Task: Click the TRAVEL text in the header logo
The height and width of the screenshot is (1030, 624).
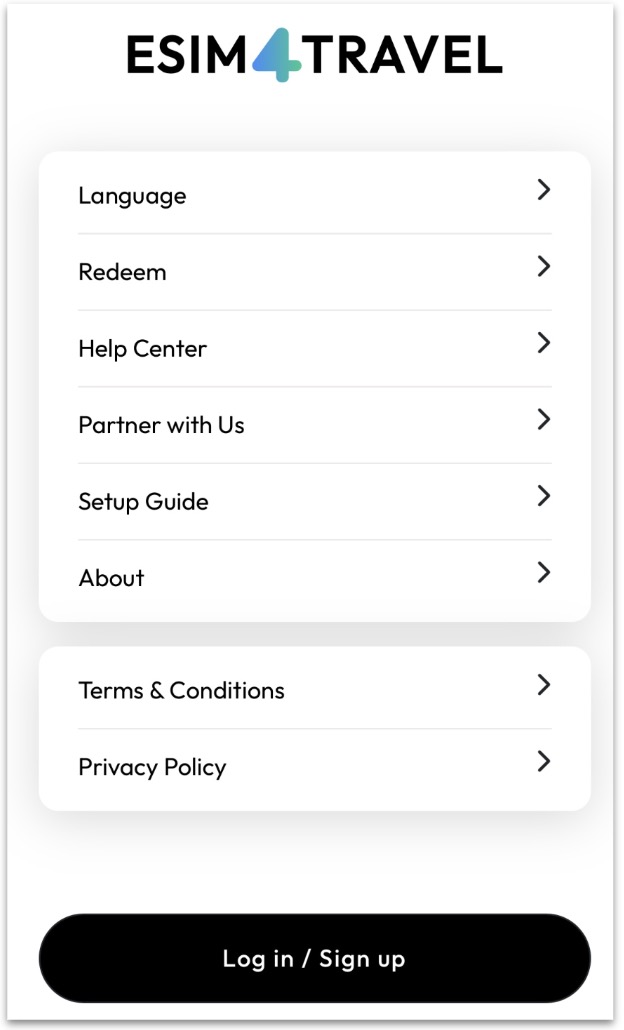Action: [x=402, y=55]
